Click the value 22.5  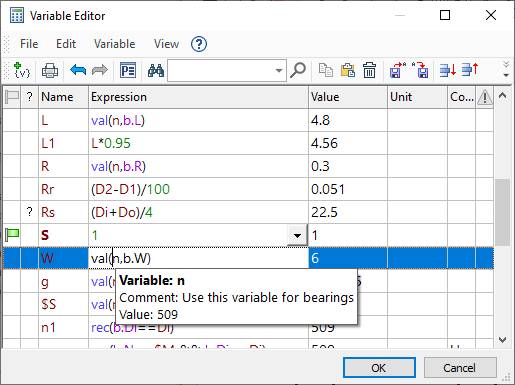(324, 212)
